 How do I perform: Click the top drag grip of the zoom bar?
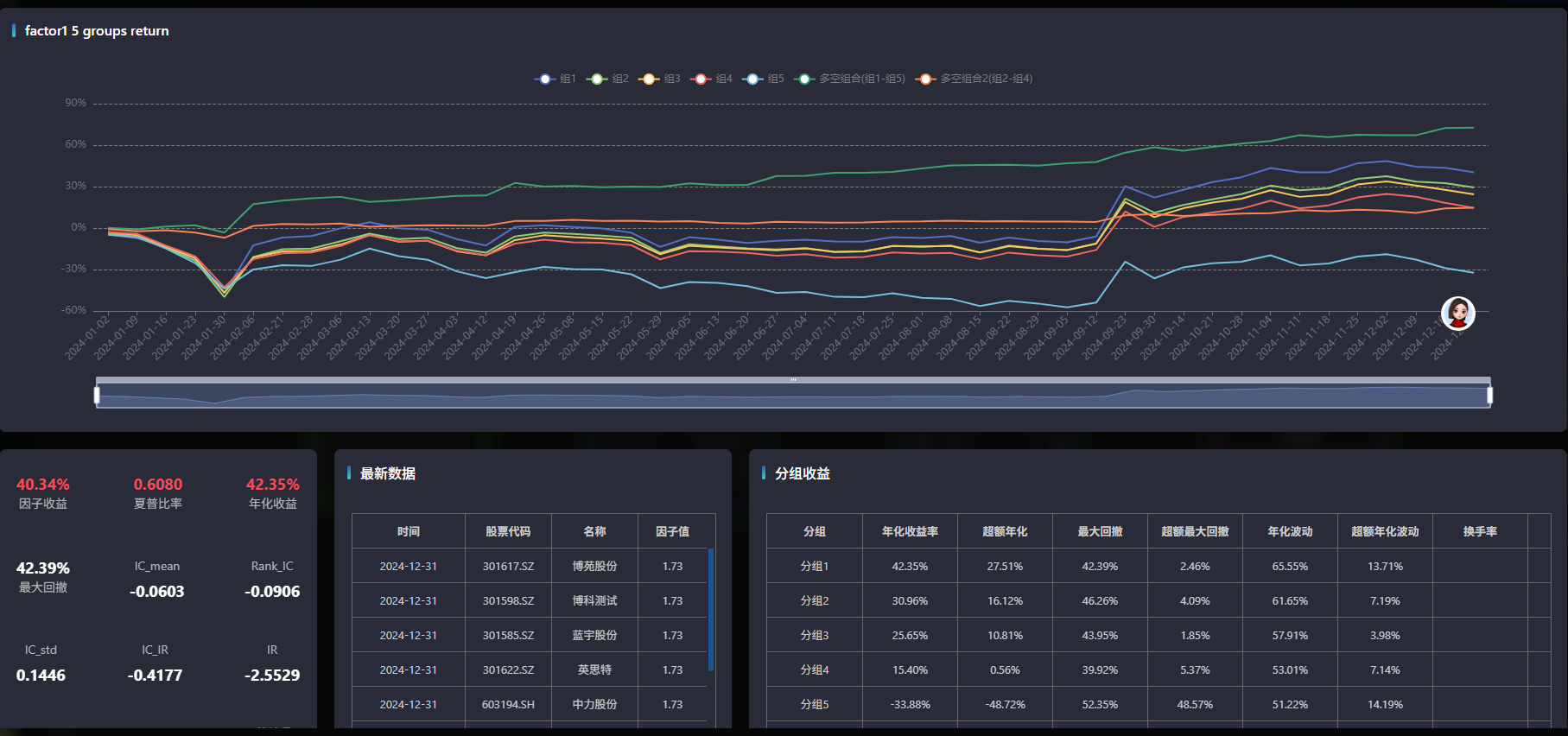click(x=793, y=380)
